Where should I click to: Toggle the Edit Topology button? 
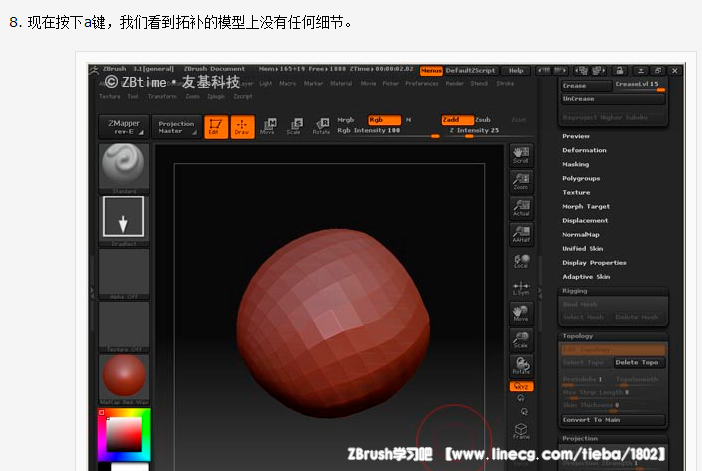coord(612,350)
